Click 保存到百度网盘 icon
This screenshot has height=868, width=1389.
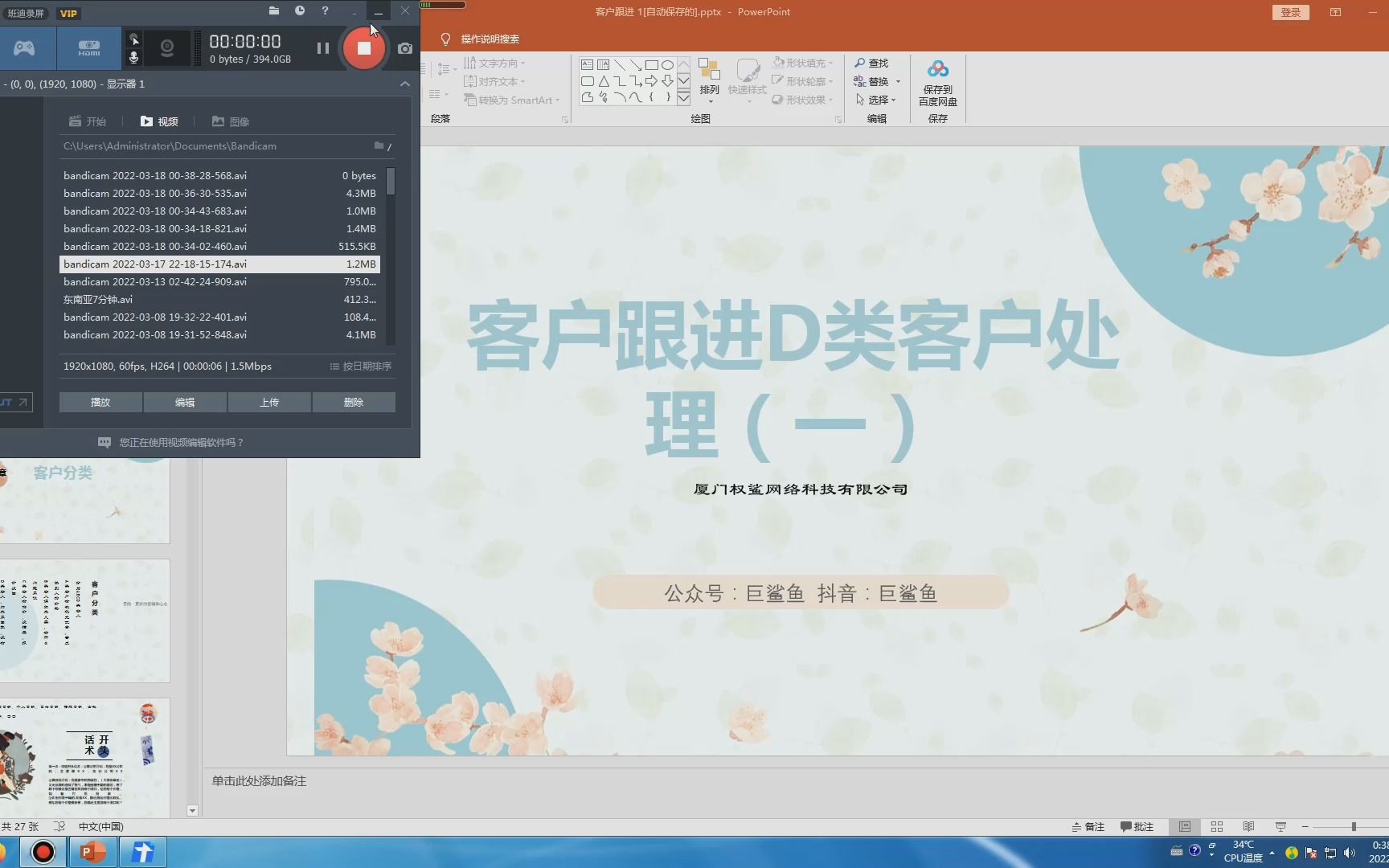pos(938,82)
